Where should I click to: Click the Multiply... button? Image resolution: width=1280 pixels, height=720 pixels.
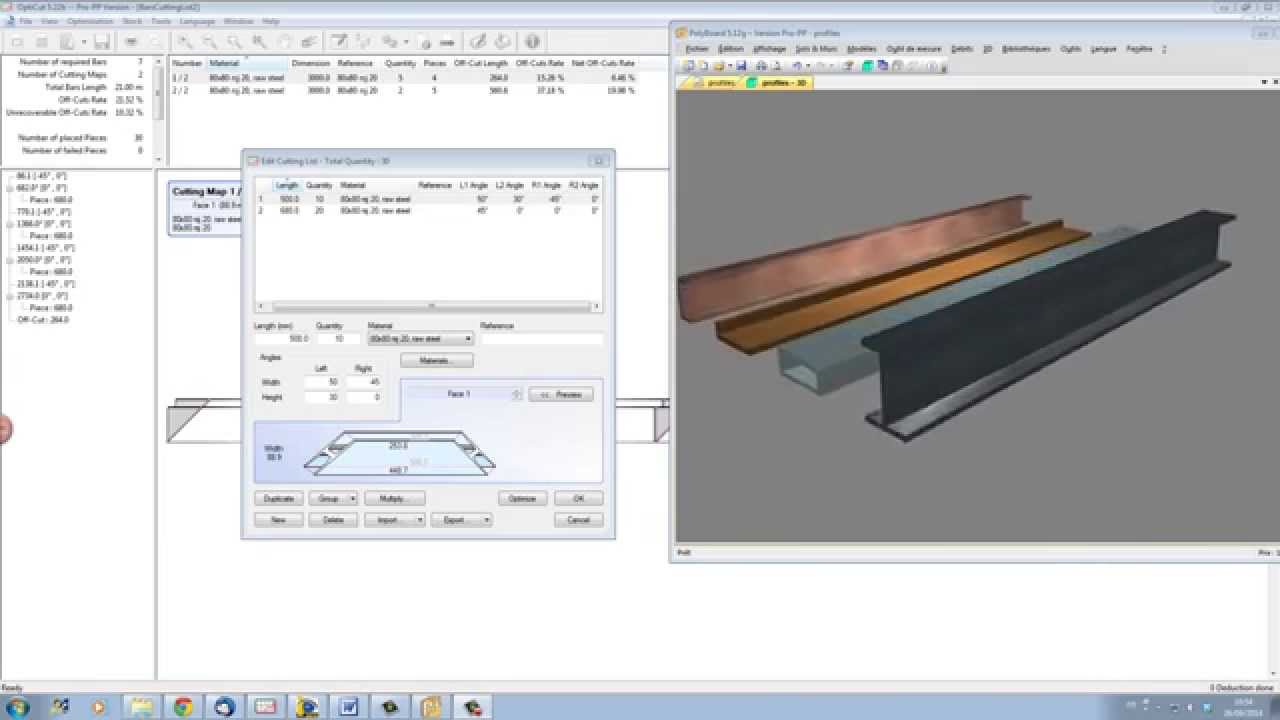tap(395, 498)
